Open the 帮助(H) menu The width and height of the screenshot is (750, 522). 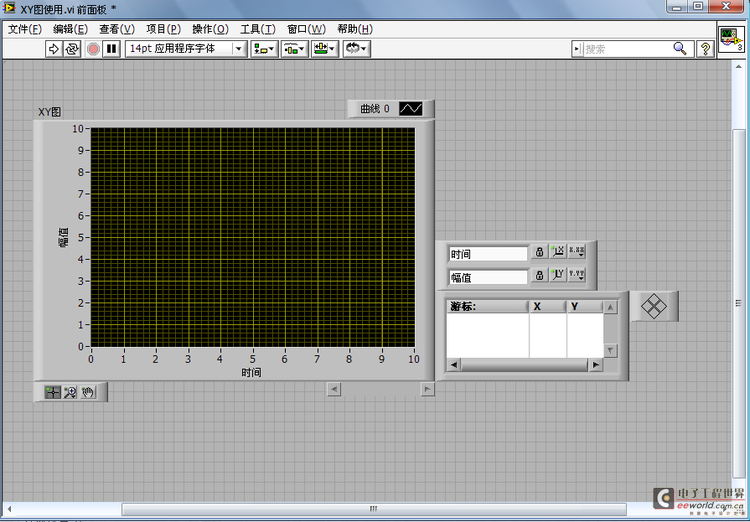tap(355, 29)
